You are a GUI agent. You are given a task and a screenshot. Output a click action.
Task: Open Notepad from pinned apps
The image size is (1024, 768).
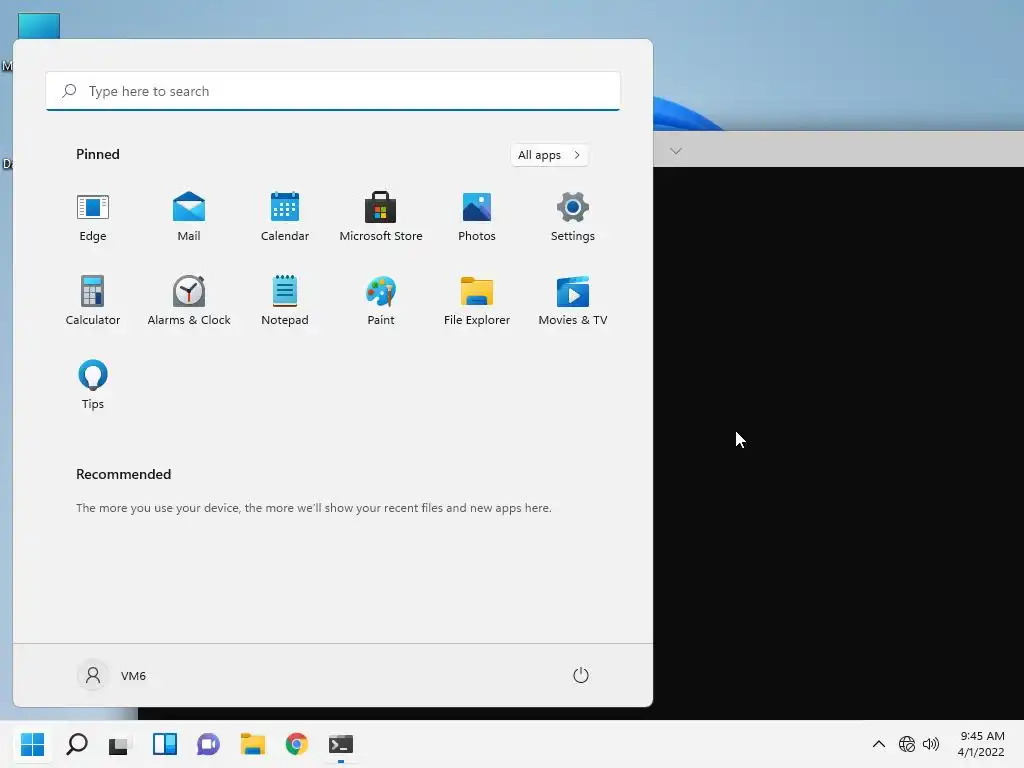click(x=285, y=301)
